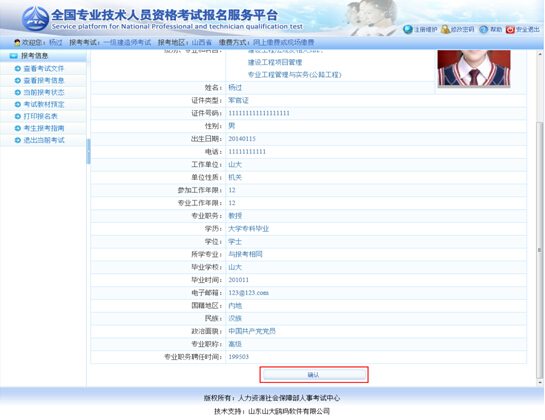Click the 工作单位 value 山大
The width and height of the screenshot is (545, 420).
[235, 164]
